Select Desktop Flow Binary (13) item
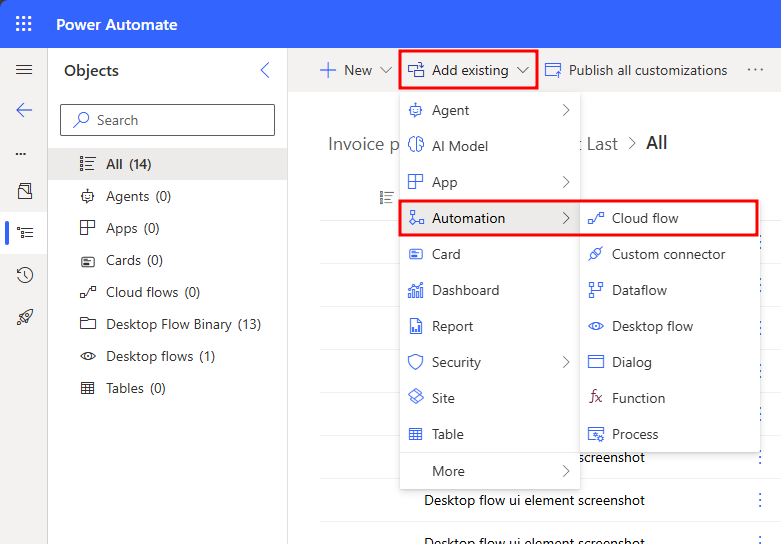 tap(167, 324)
